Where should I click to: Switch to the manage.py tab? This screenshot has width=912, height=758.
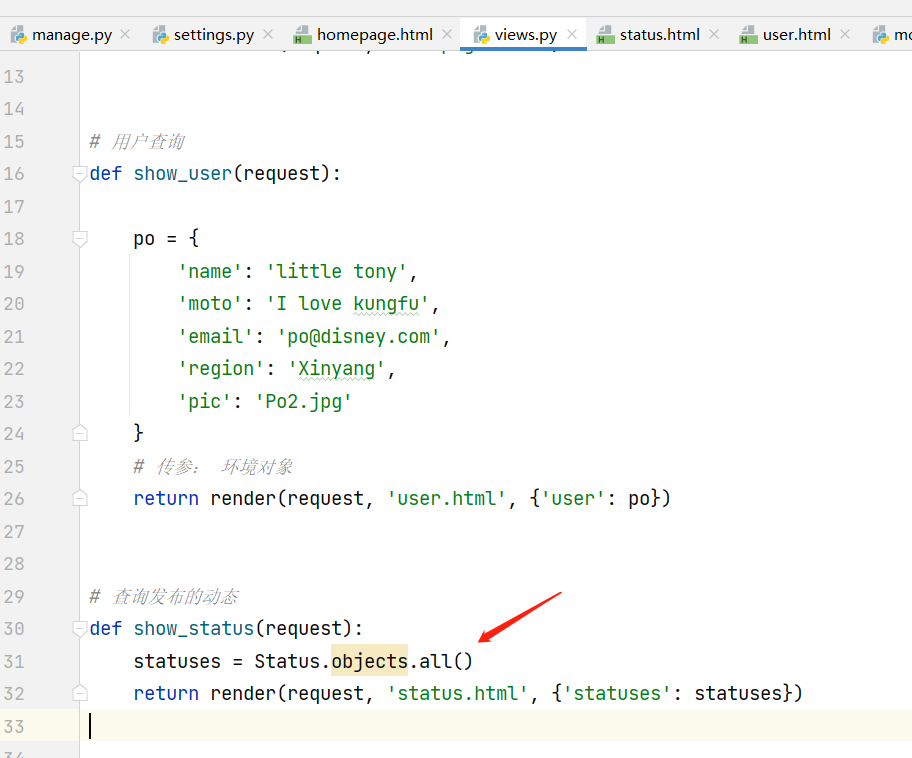point(70,35)
